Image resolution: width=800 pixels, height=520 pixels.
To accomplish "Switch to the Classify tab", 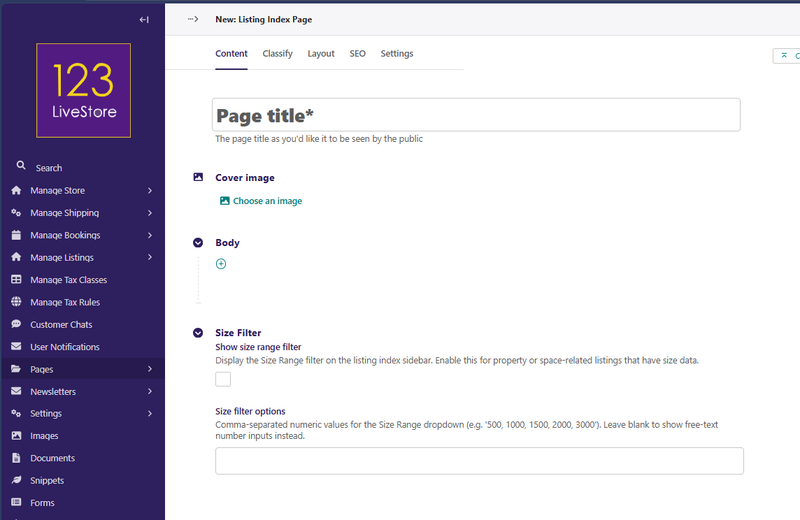I will coord(277,54).
